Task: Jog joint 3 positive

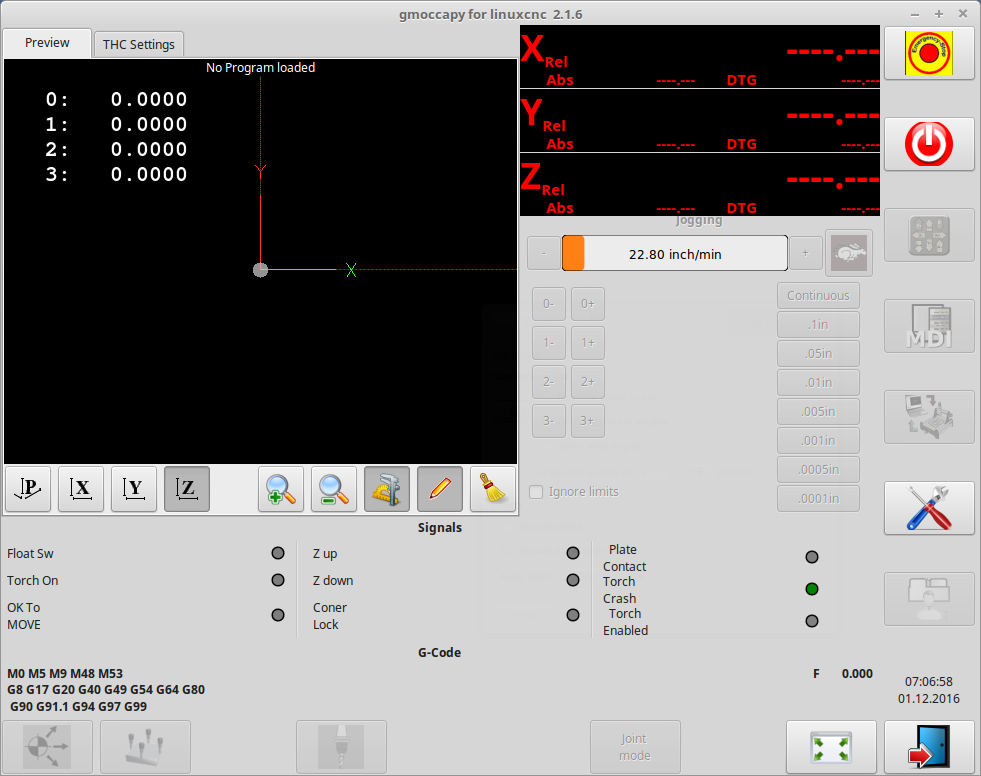Action: (587, 421)
